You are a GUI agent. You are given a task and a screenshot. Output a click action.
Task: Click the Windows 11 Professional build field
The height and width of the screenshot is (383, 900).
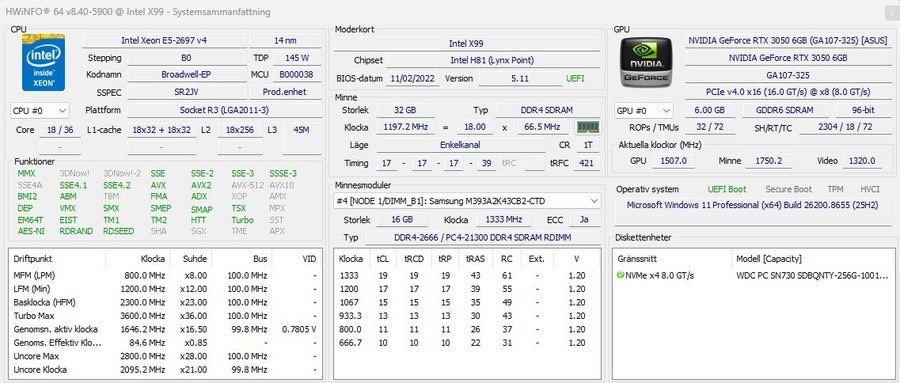(x=752, y=212)
